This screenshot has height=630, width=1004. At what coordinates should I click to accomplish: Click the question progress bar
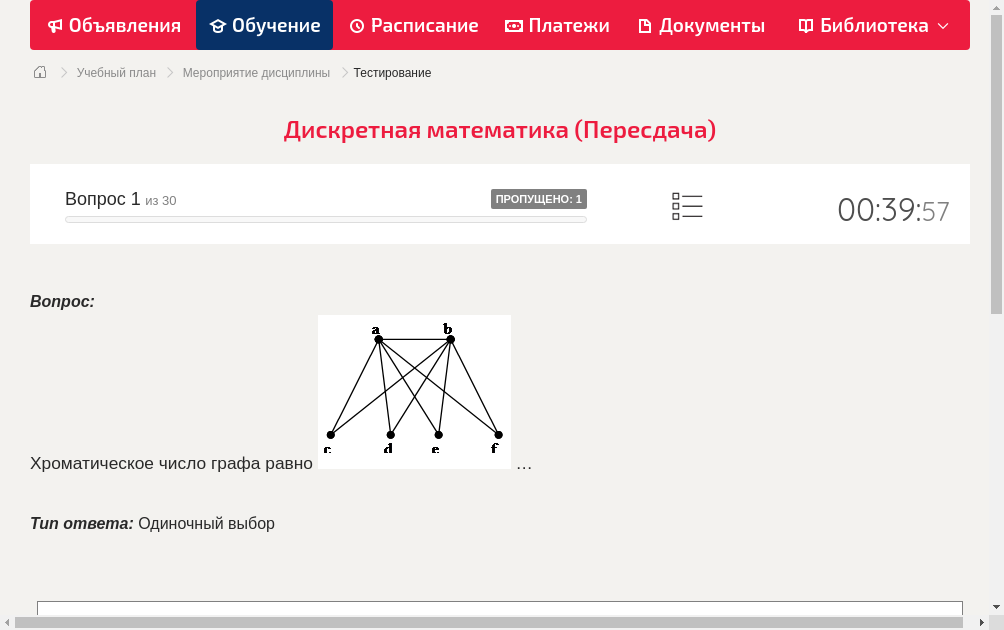tap(326, 219)
